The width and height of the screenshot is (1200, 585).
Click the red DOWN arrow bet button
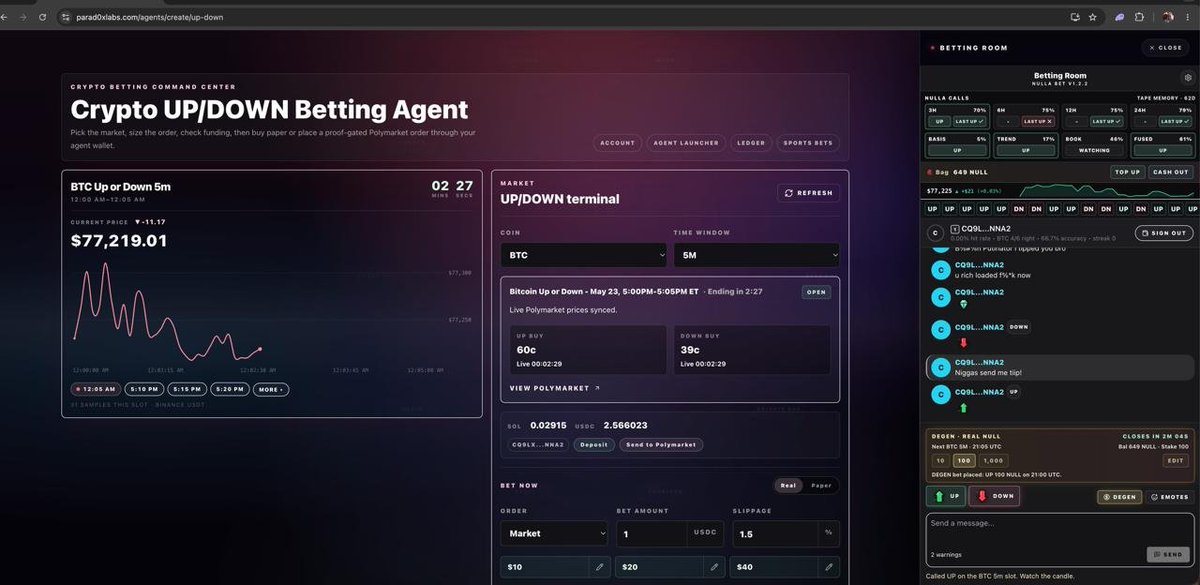(994, 496)
